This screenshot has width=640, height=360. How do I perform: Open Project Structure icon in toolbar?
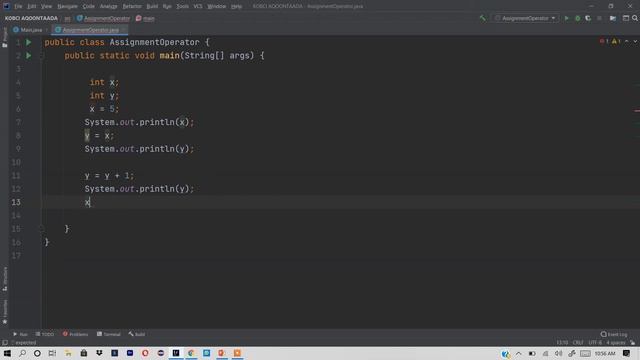coord(613,18)
